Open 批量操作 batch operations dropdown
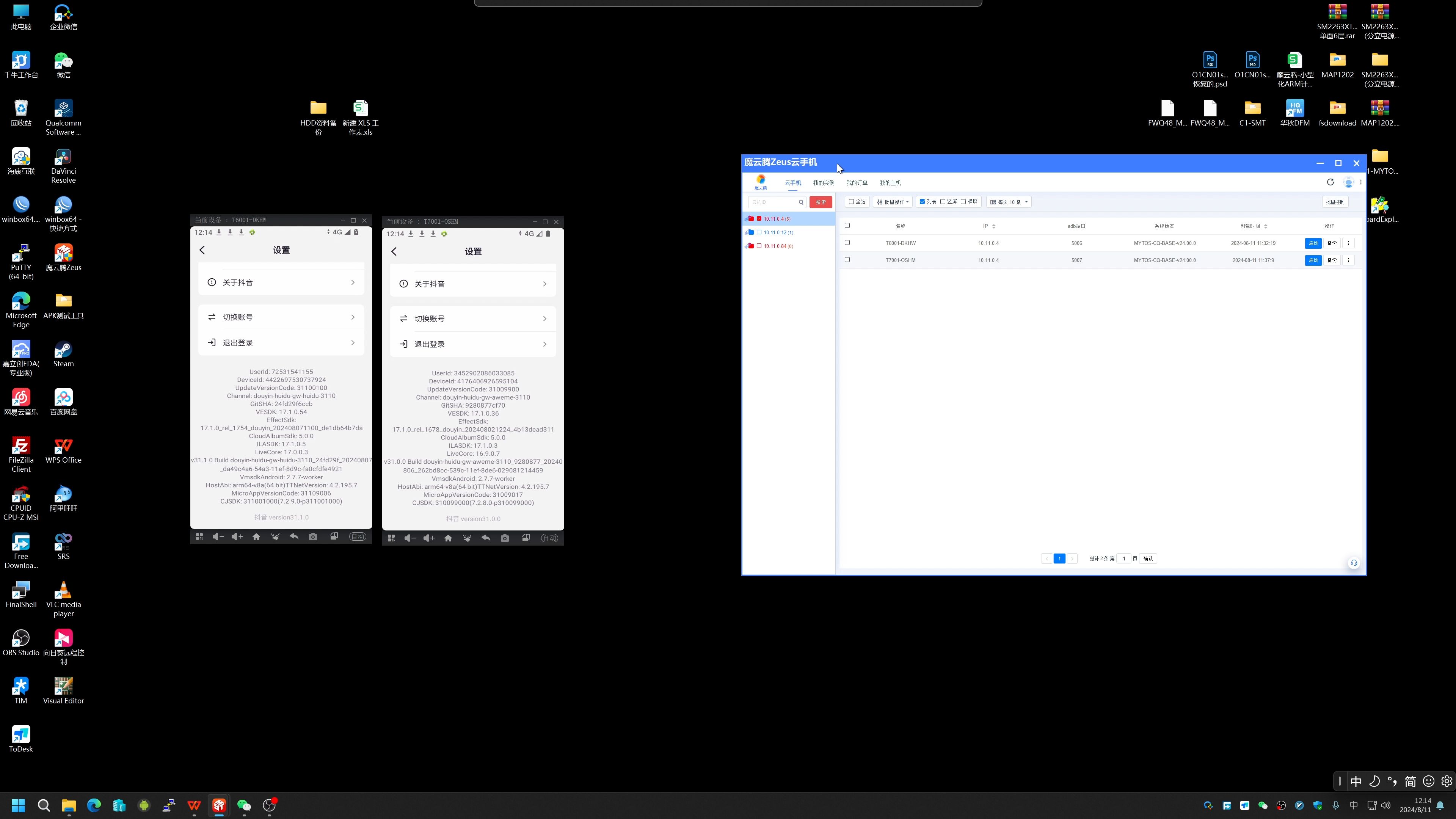This screenshot has width=1456, height=819. click(x=893, y=202)
